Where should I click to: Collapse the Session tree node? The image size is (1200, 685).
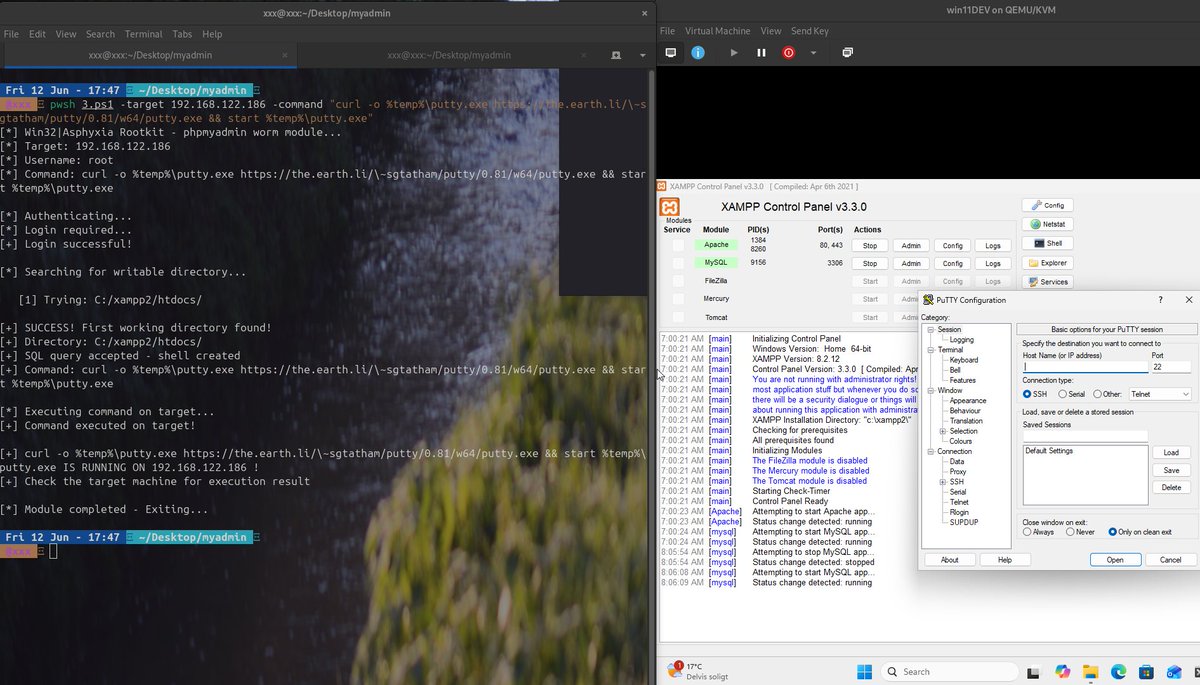click(929, 329)
